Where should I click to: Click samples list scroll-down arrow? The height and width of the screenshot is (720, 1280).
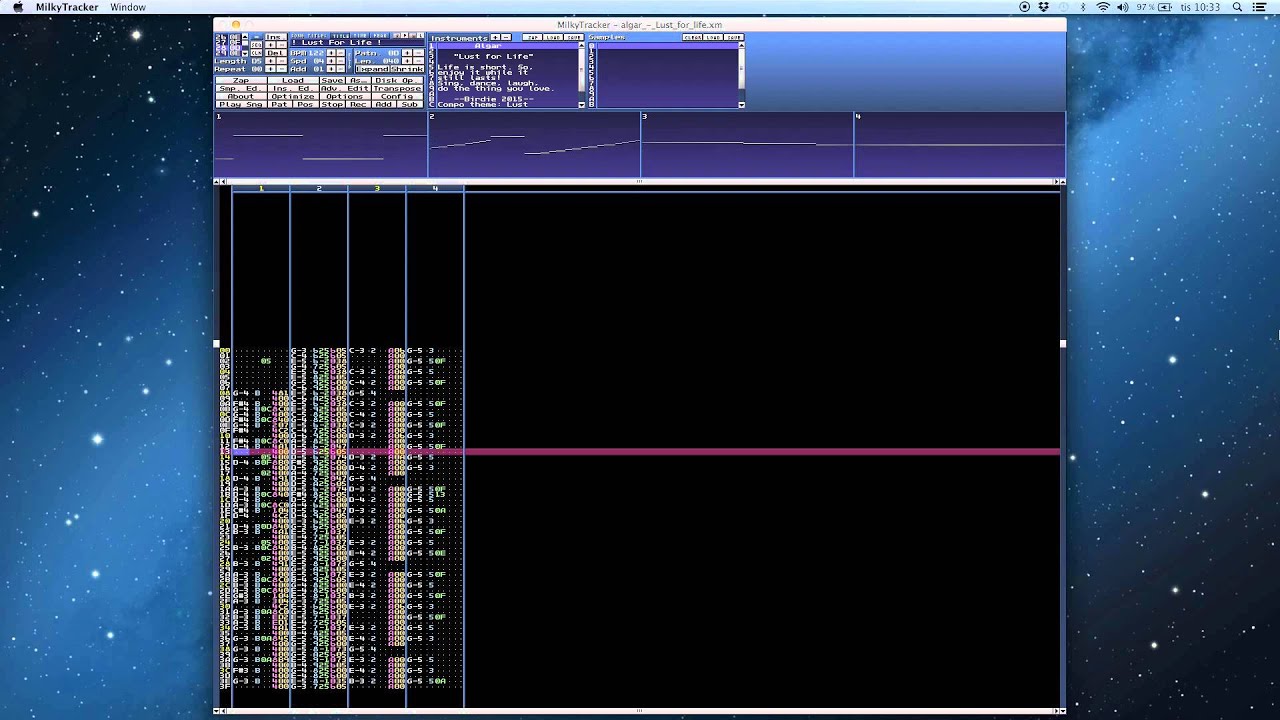point(741,105)
